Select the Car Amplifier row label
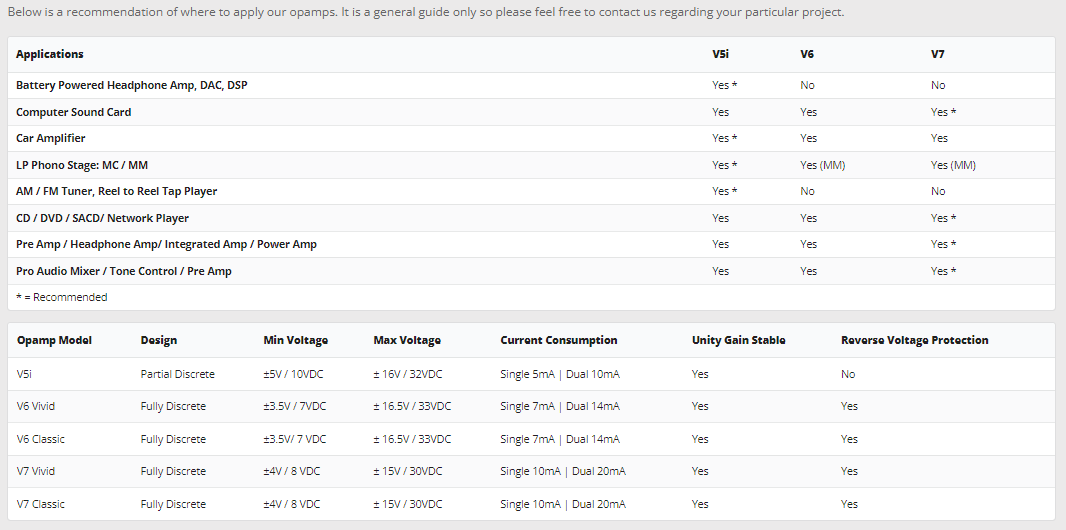The image size is (1066, 530). pyautogui.click(x=51, y=138)
